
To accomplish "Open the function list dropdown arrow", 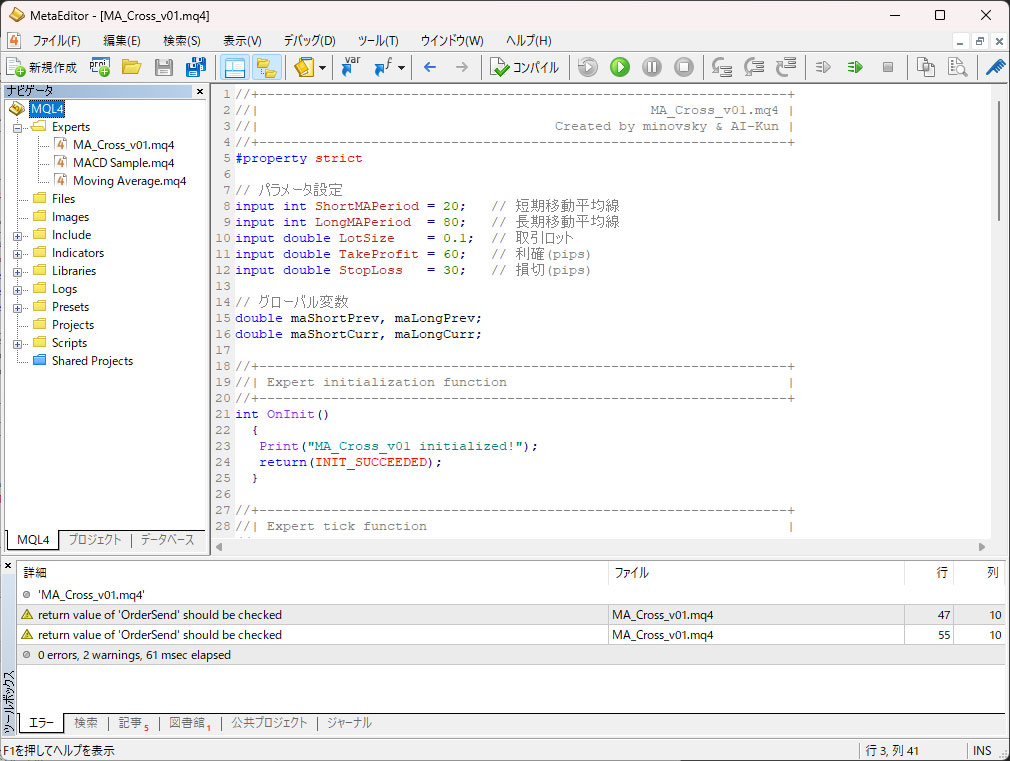I will tap(402, 67).
